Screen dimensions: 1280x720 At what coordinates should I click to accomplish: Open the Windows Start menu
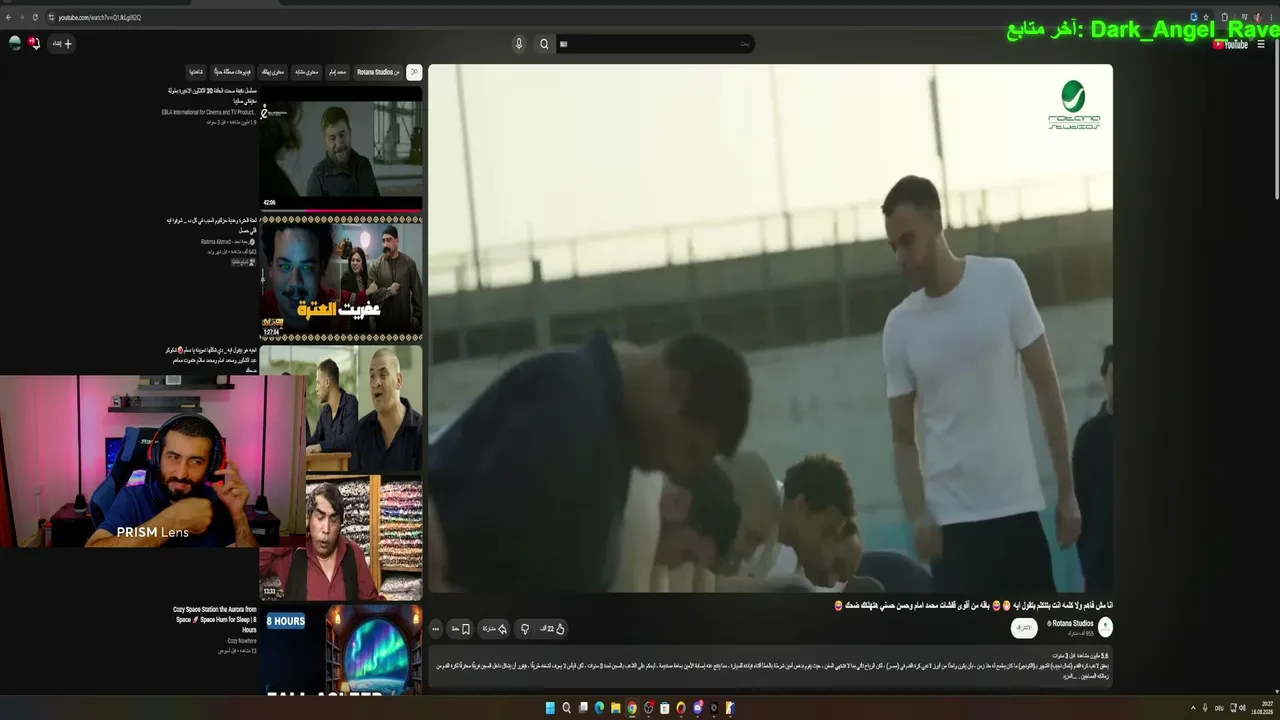tap(550, 708)
